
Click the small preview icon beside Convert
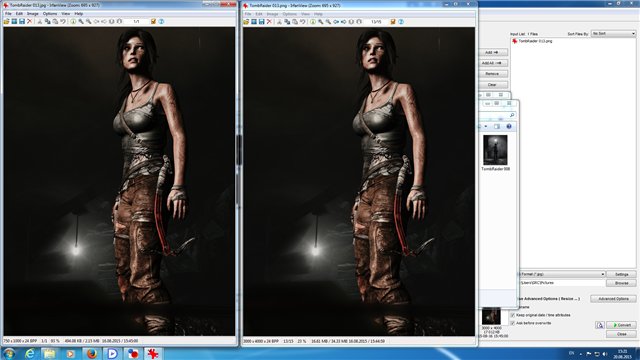tap(600, 325)
